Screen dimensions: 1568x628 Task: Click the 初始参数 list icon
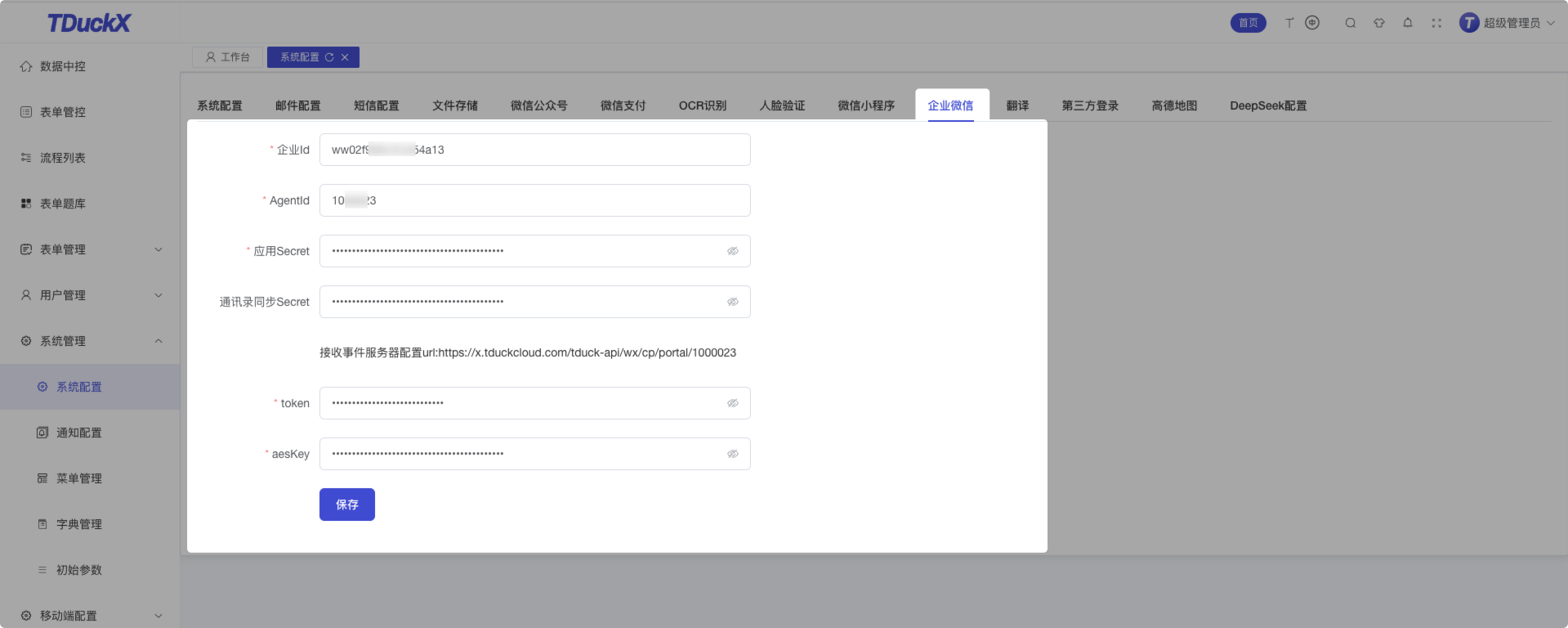pos(42,570)
